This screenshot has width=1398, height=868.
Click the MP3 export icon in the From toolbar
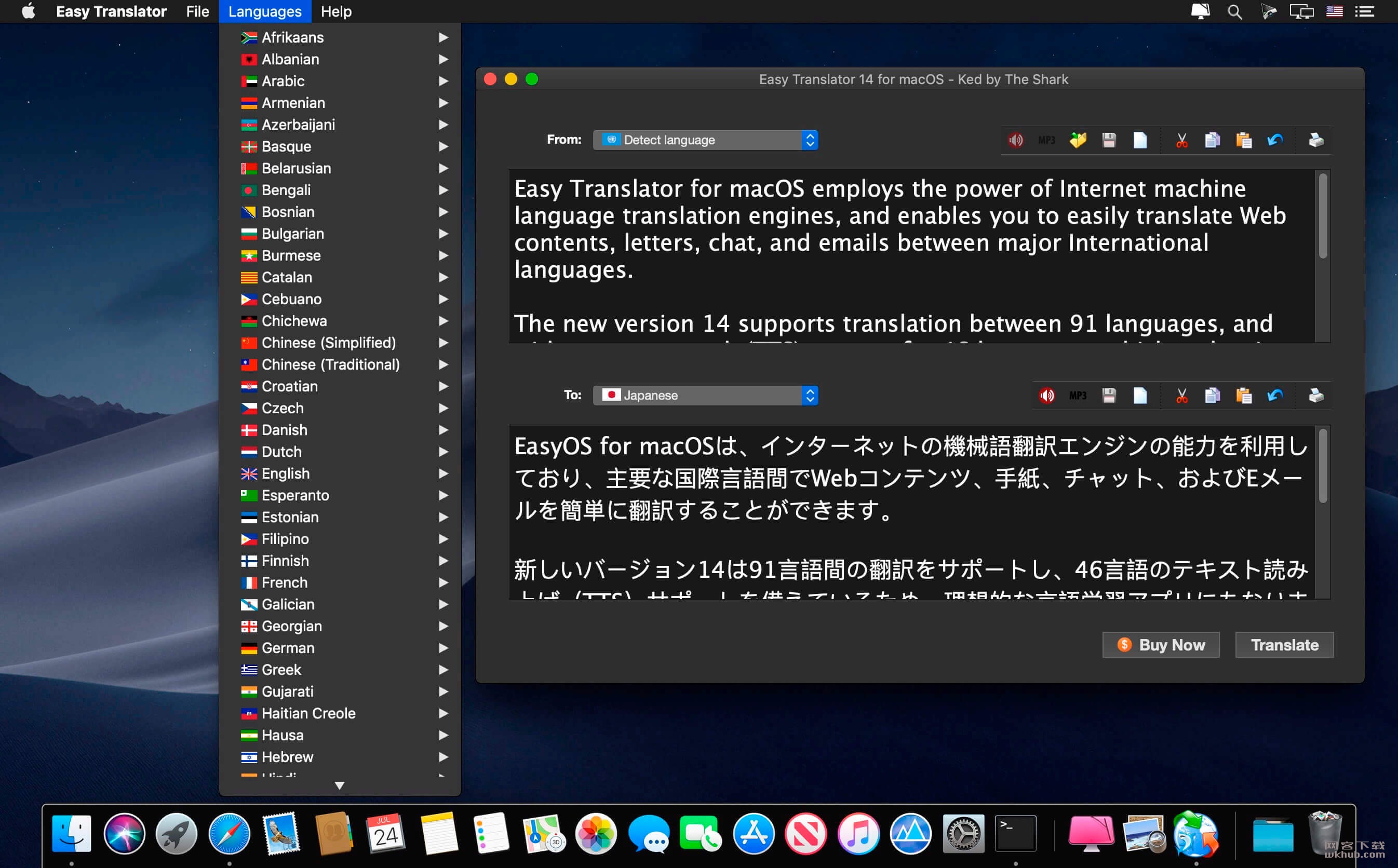click(1046, 140)
